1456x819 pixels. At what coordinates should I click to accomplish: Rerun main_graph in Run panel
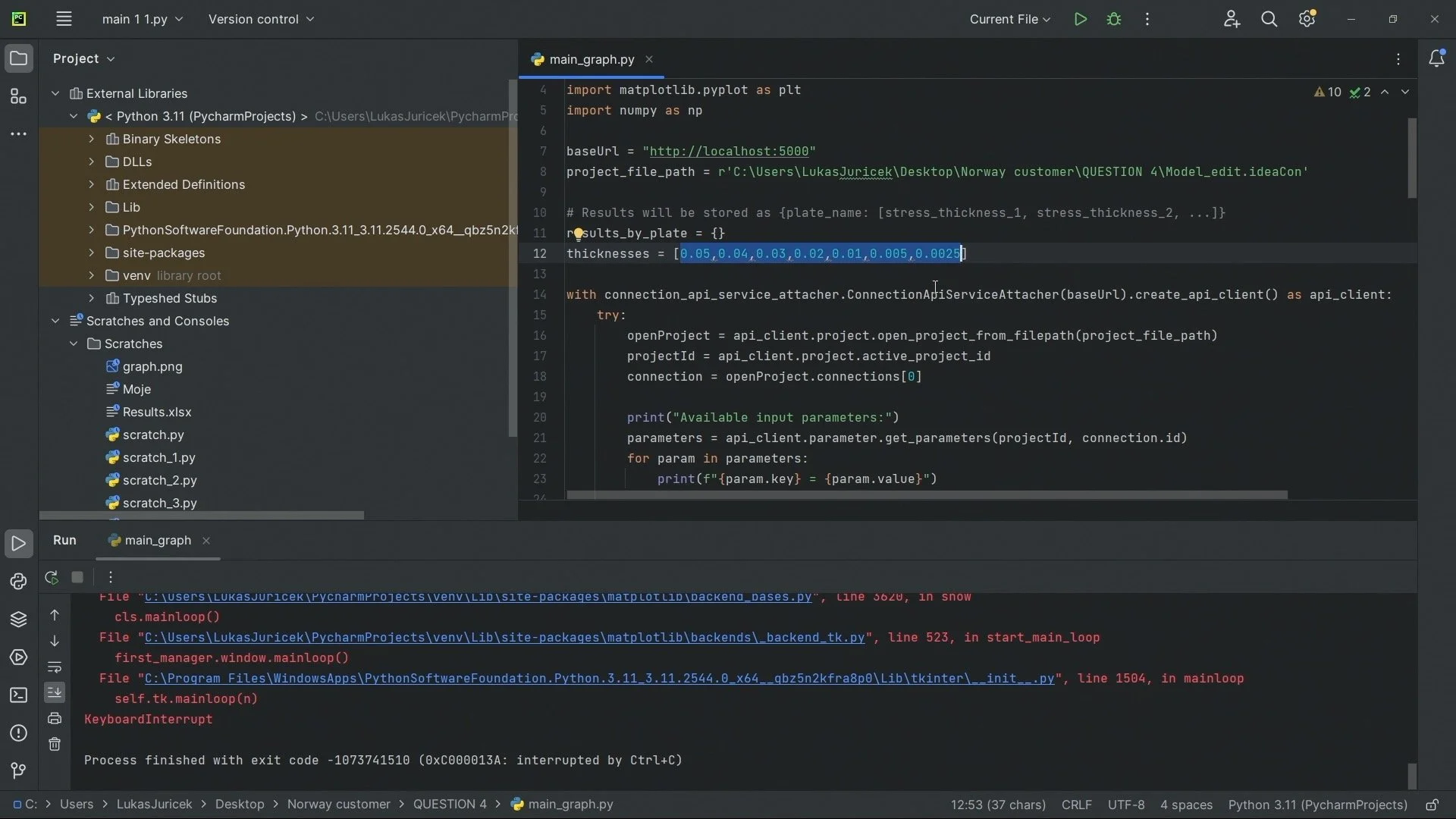(x=52, y=578)
